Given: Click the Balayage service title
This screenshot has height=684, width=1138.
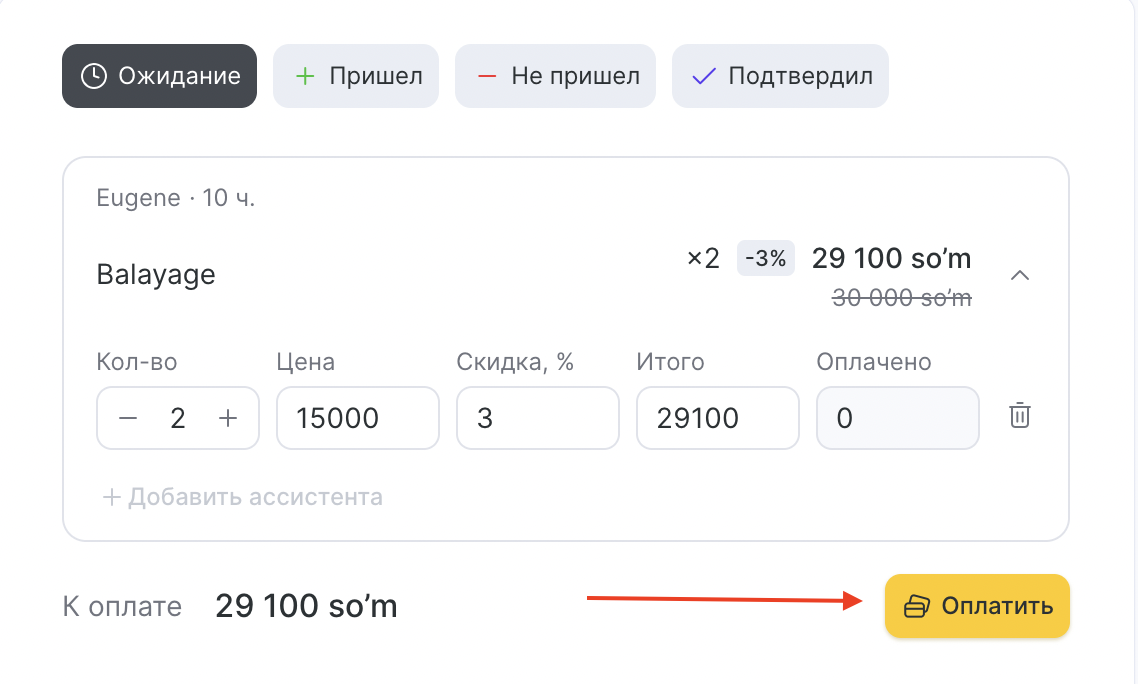Looking at the screenshot, I should [156, 275].
